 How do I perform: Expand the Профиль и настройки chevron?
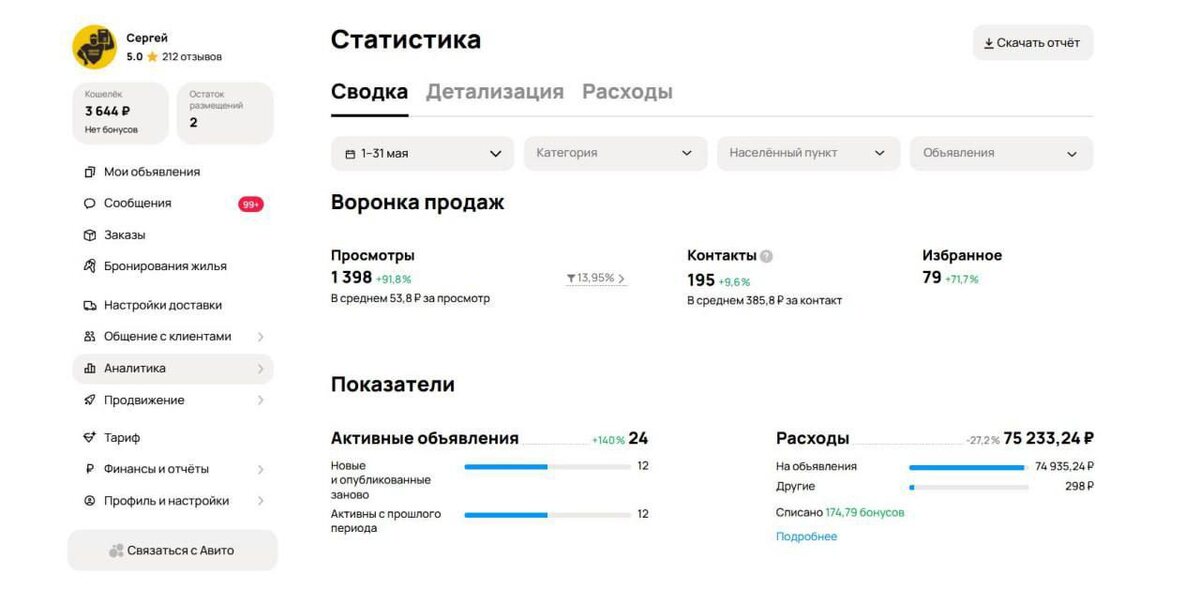260,501
